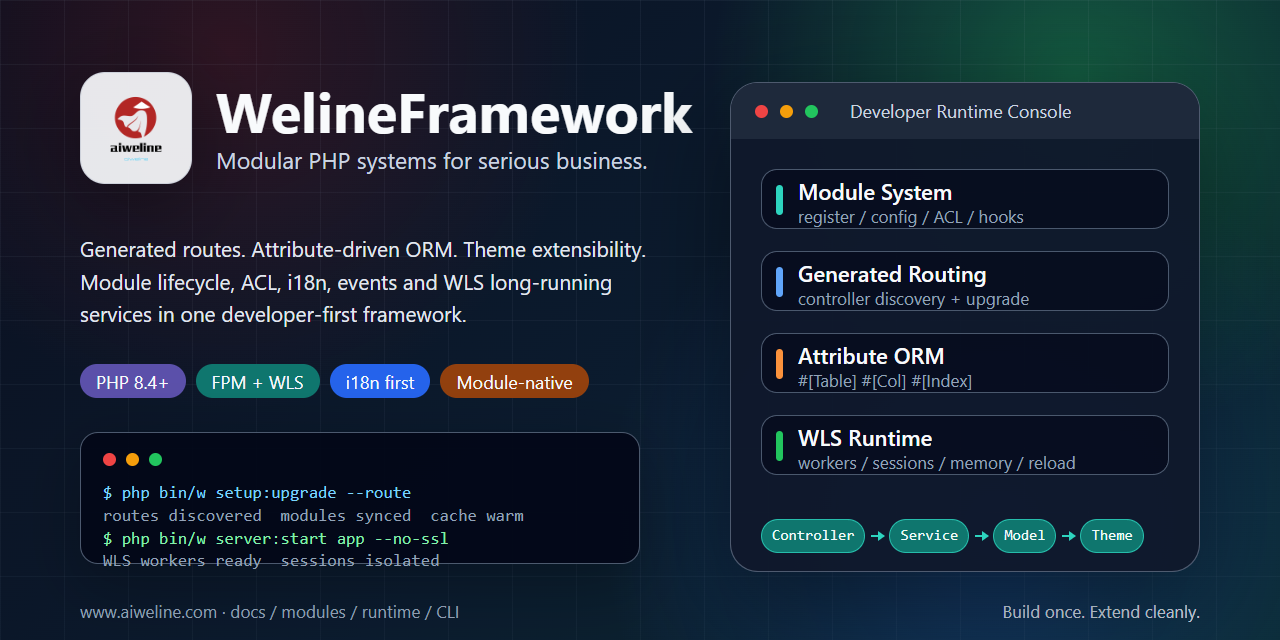Click the yellow dot in the terminal window
Viewport: 1280px width, 640px height.
[x=133, y=460]
